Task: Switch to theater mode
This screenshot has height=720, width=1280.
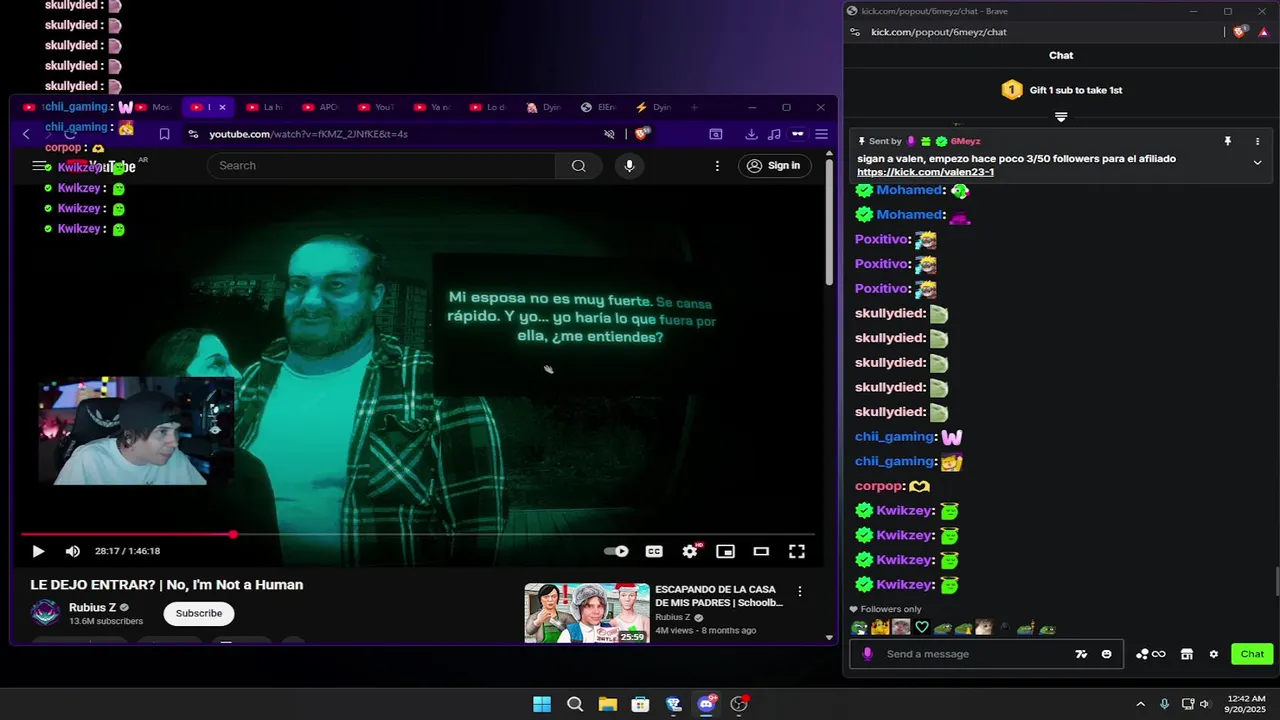Action: pos(761,551)
